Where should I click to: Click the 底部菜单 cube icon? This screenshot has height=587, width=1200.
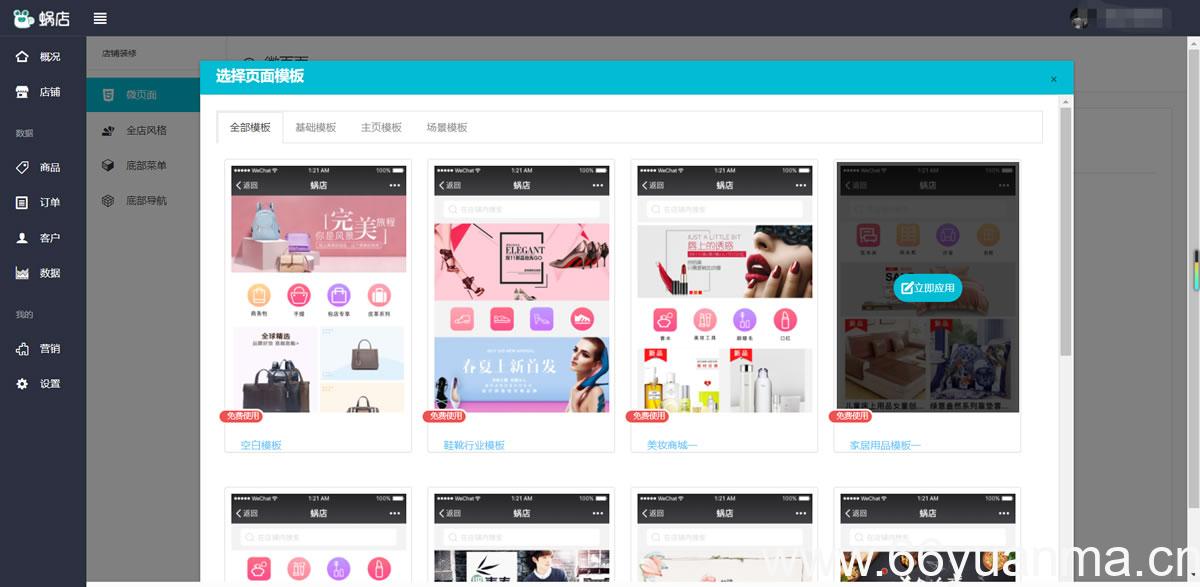108,165
